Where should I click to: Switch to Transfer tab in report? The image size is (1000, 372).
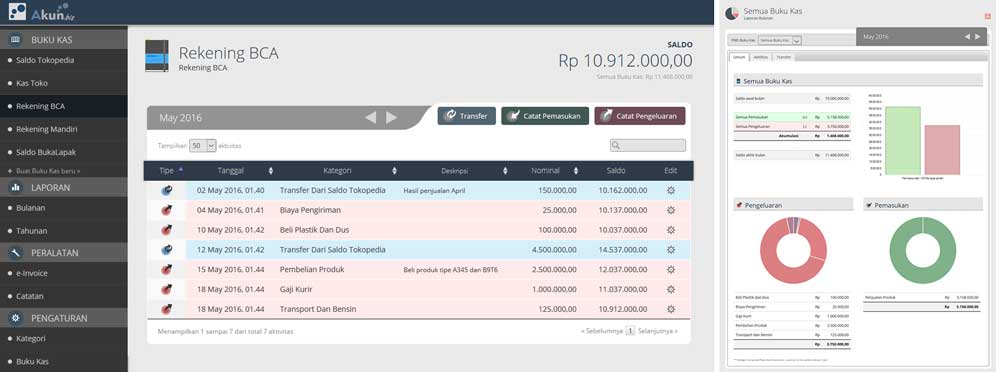coord(784,57)
